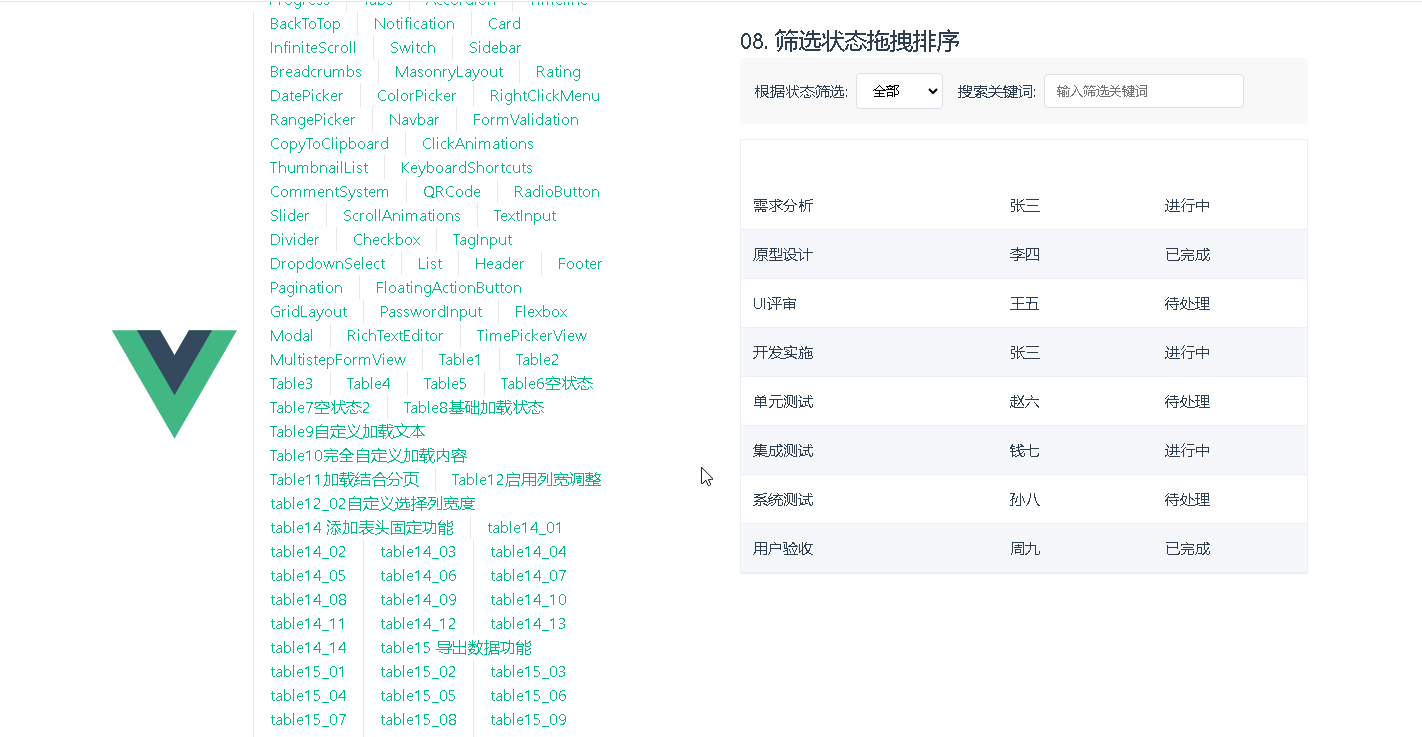Open the table15 导出数据功能 demo

coord(455,647)
